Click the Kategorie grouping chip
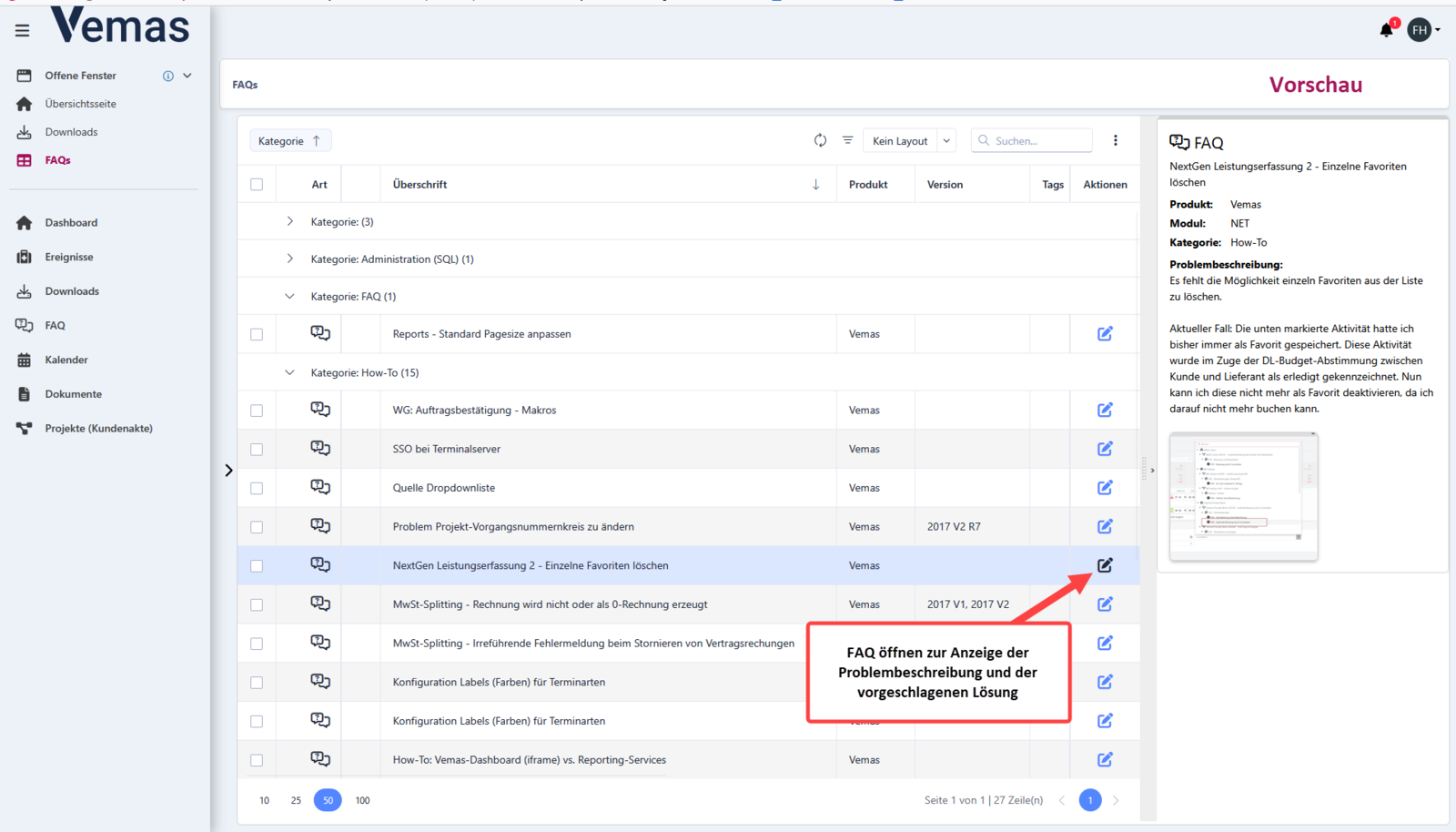 [x=290, y=141]
